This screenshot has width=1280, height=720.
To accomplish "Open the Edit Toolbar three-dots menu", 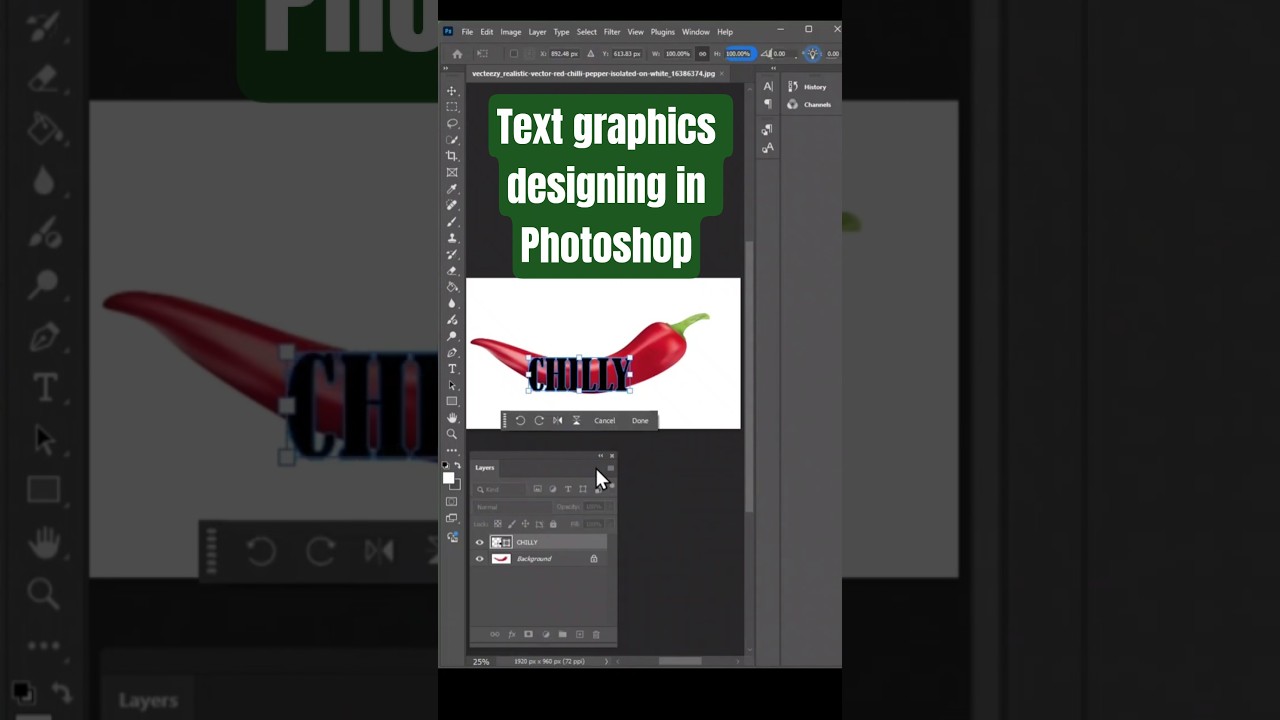I will (x=452, y=450).
